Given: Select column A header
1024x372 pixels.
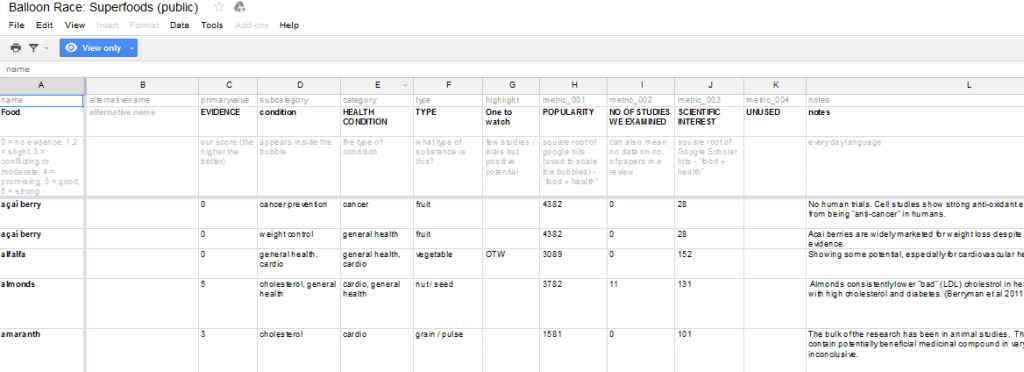Looking at the screenshot, I should click(42, 85).
